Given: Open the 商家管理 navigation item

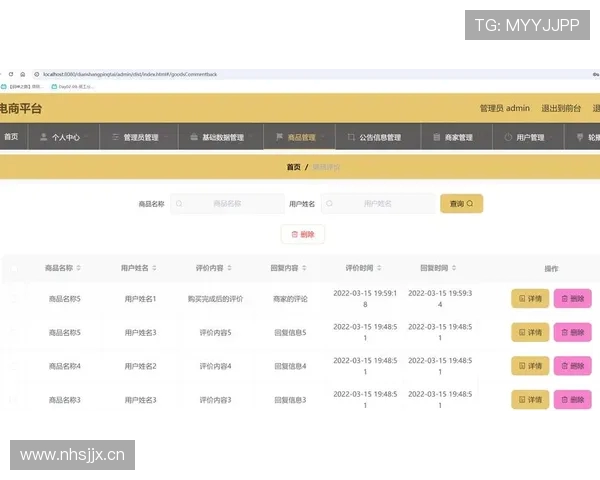Looking at the screenshot, I should 457,137.
